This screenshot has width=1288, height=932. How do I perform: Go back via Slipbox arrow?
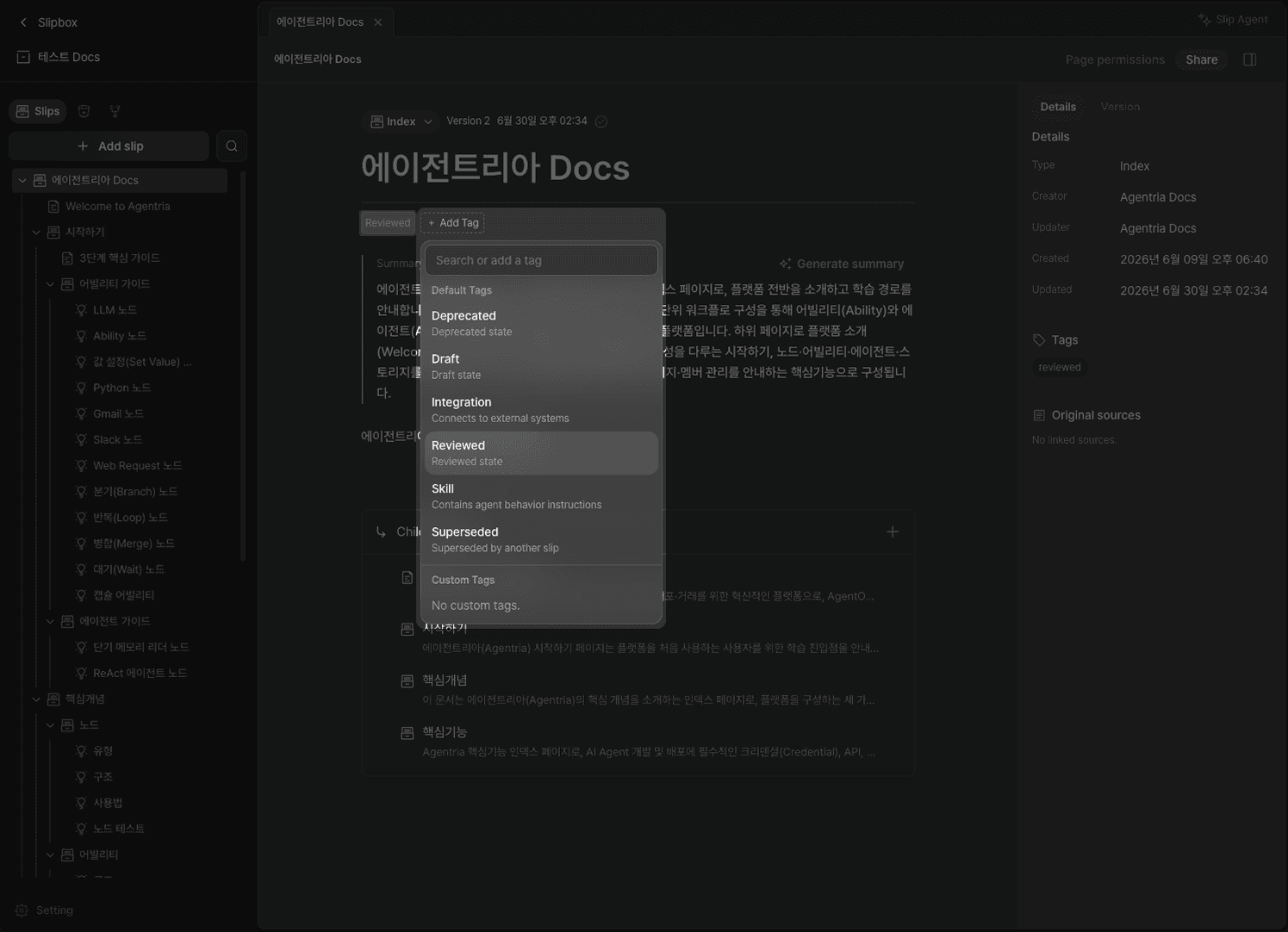coord(23,22)
